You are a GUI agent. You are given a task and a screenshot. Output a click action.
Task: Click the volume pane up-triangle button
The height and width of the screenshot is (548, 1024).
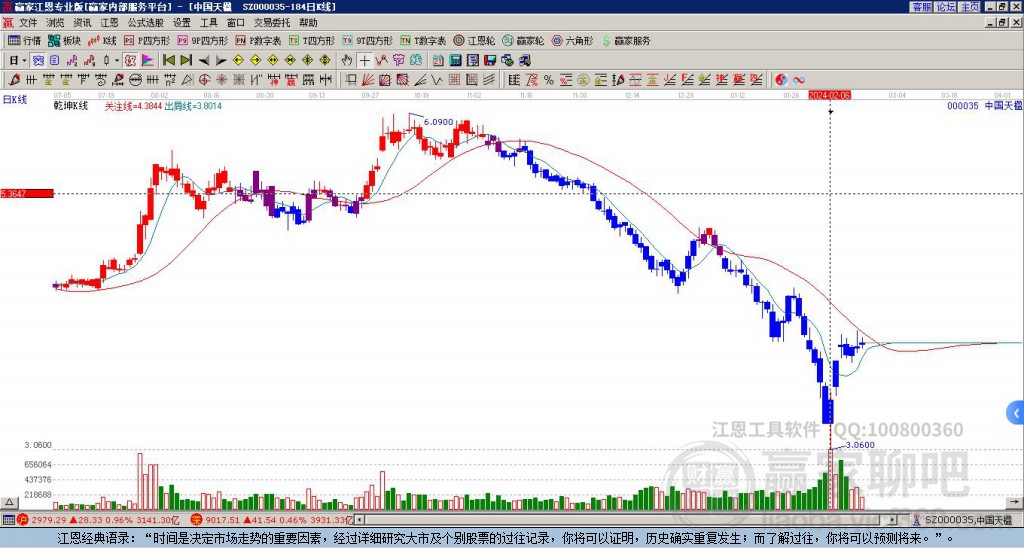[x=9, y=502]
